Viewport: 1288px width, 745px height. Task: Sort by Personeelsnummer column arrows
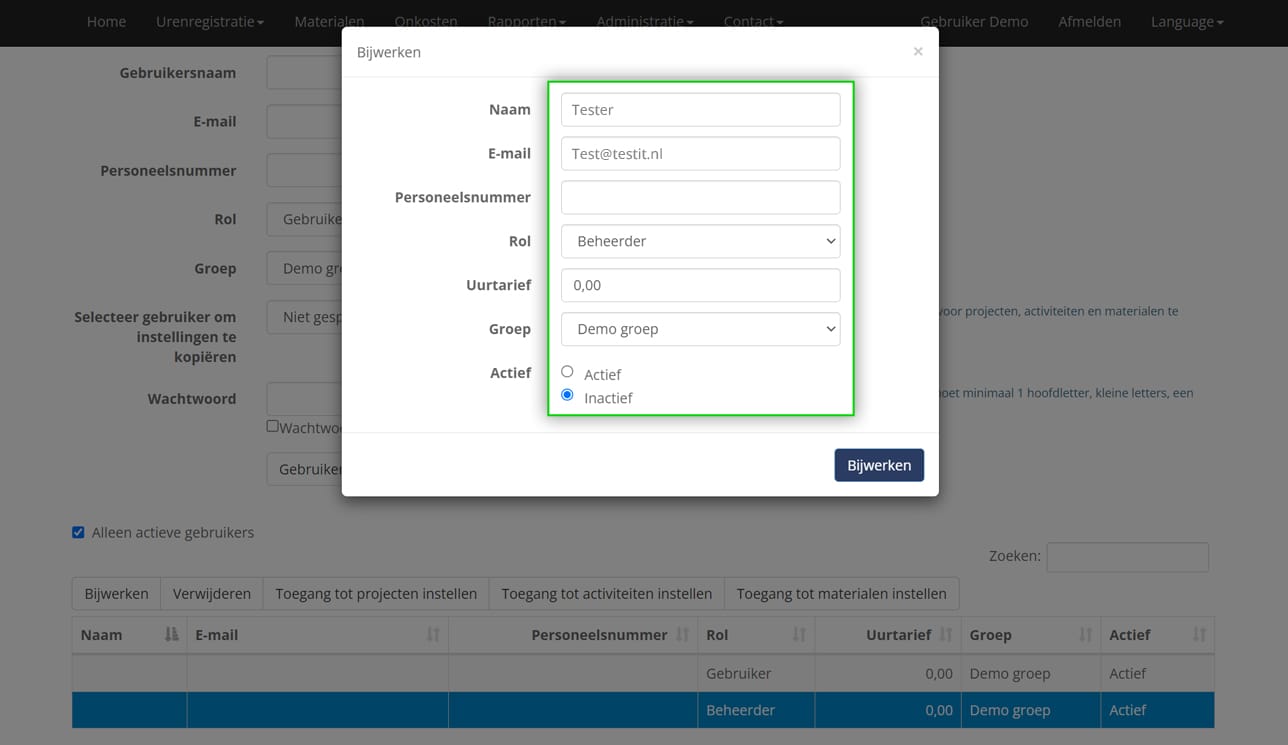(682, 635)
